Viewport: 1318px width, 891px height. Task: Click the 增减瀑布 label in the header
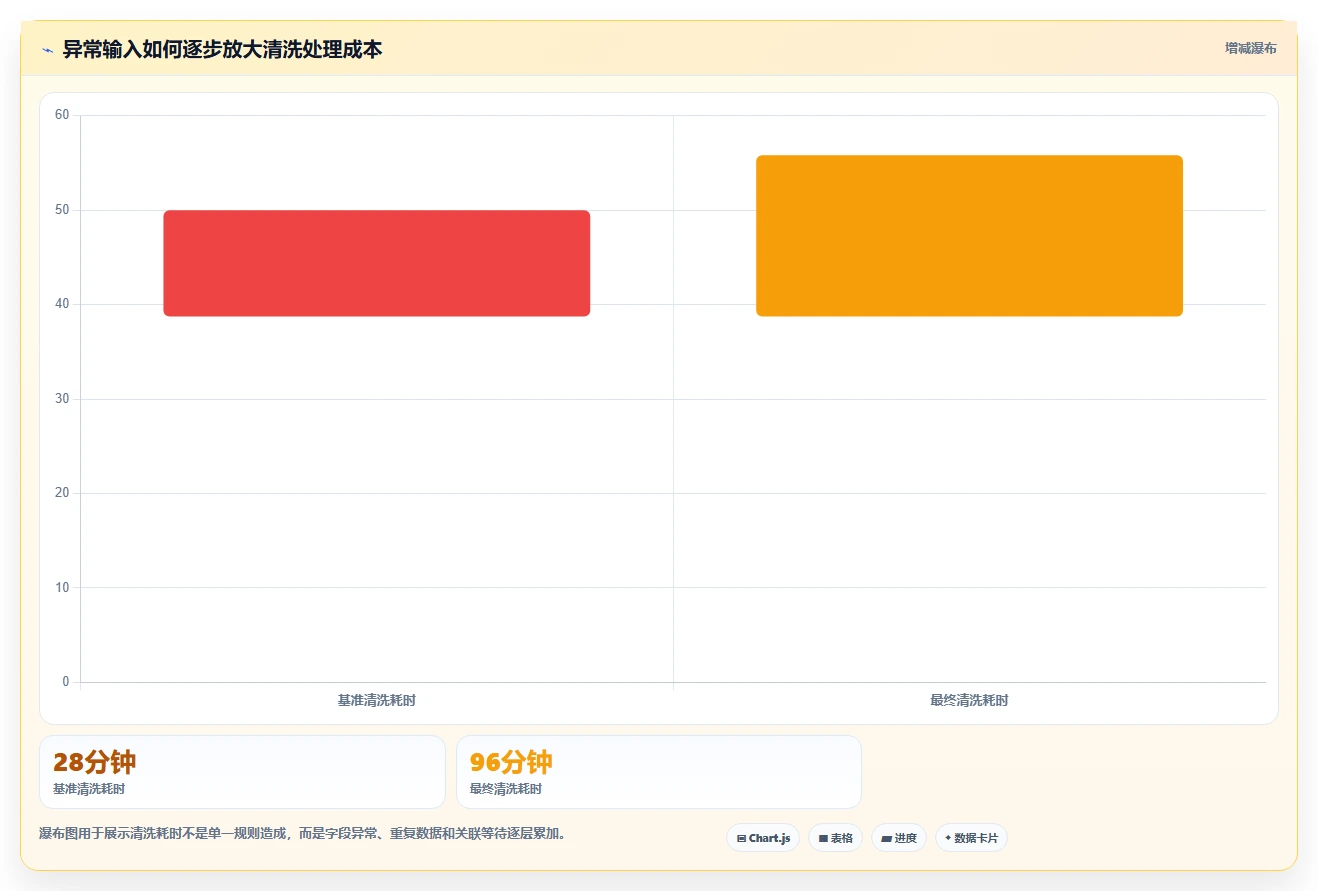[1250, 48]
